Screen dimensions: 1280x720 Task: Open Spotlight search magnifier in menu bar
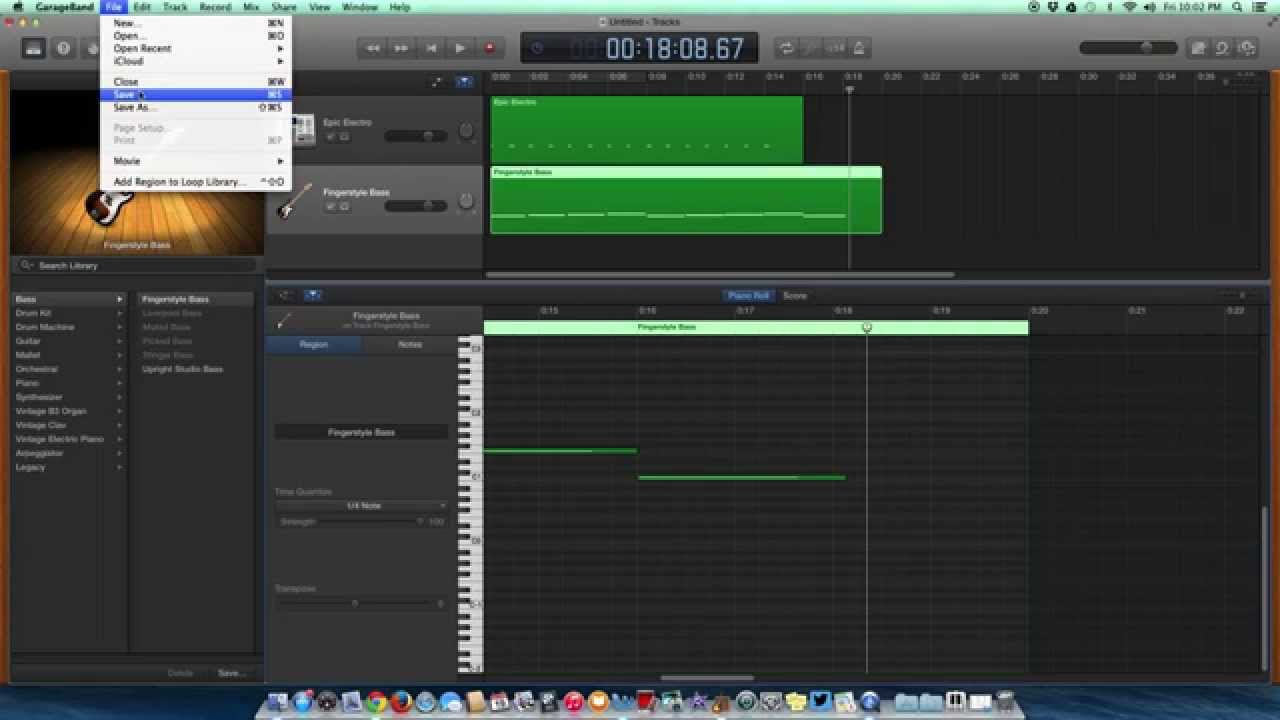[x=1239, y=7]
